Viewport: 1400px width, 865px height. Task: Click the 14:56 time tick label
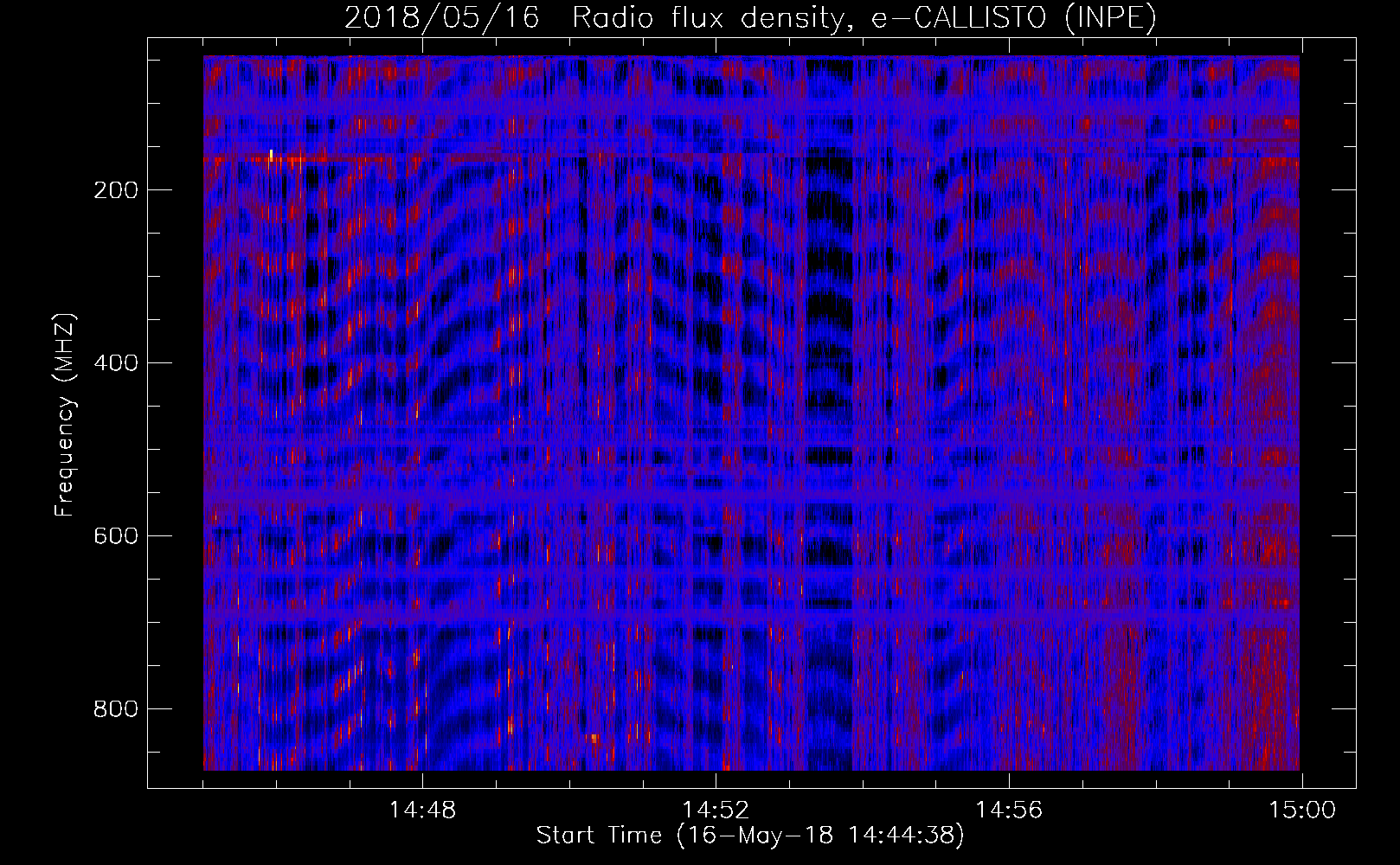(1009, 811)
